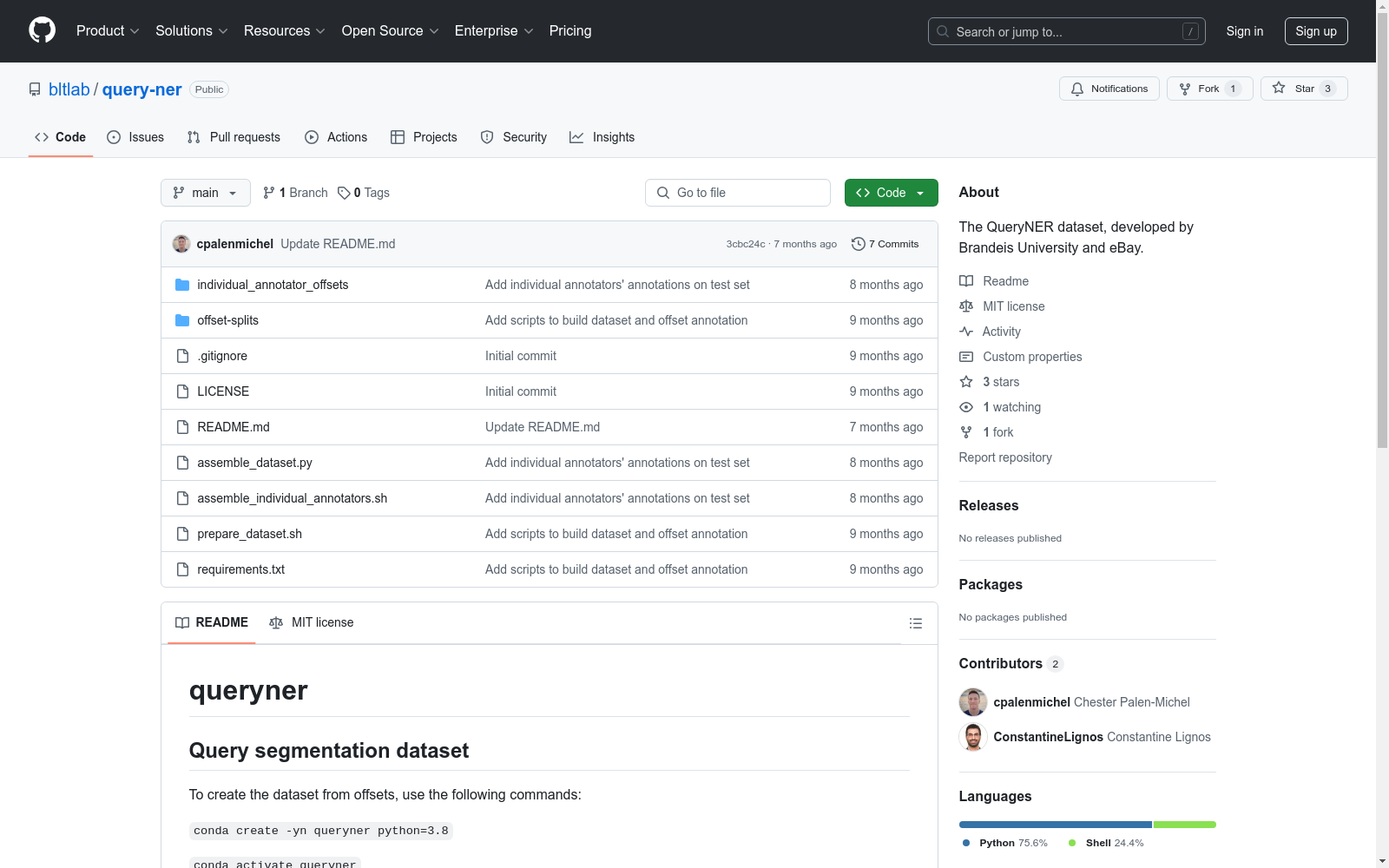
Task: Expand the Open Source menu
Action: coord(391,31)
